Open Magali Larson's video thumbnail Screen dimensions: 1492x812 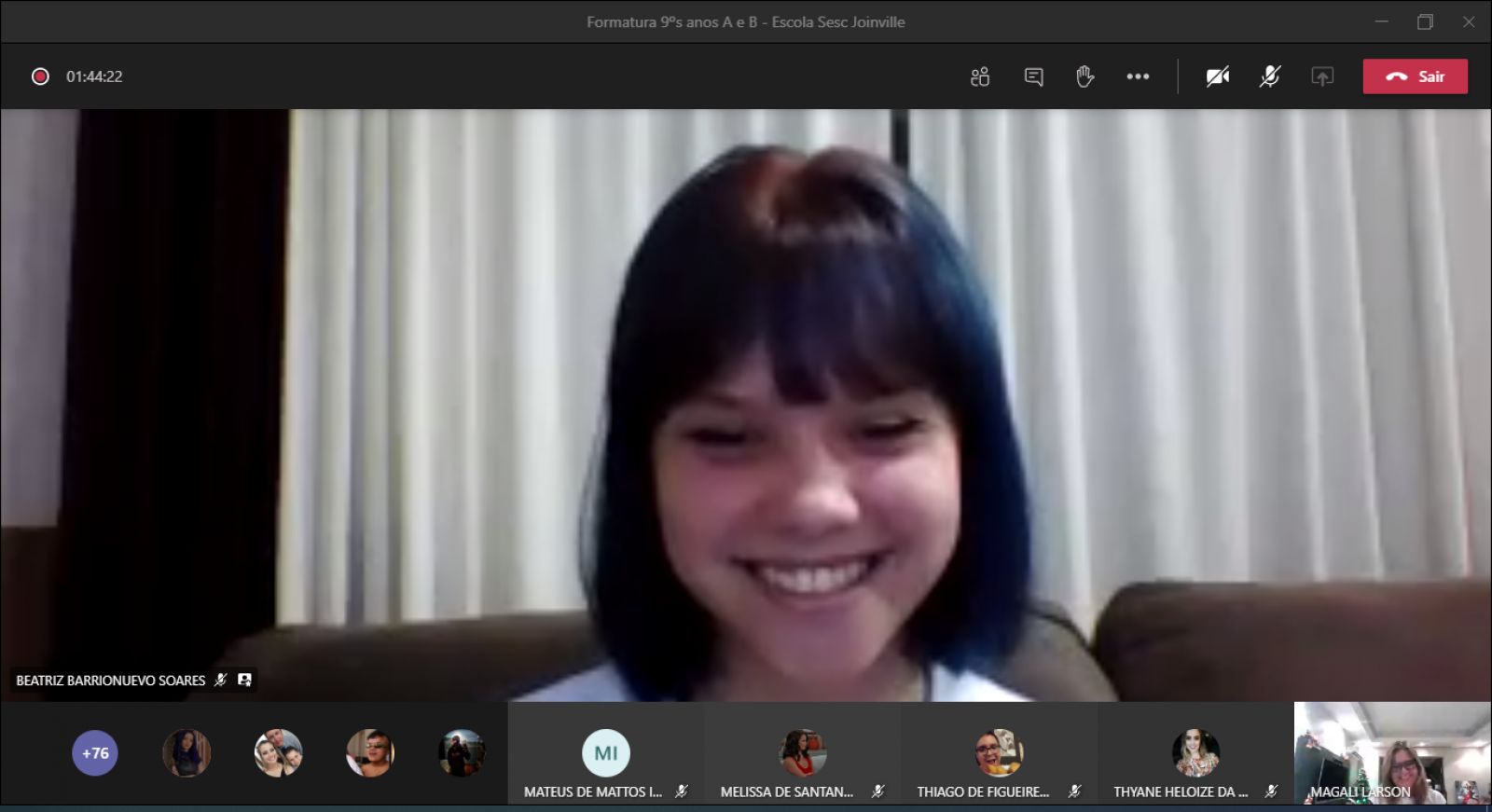(x=1392, y=753)
